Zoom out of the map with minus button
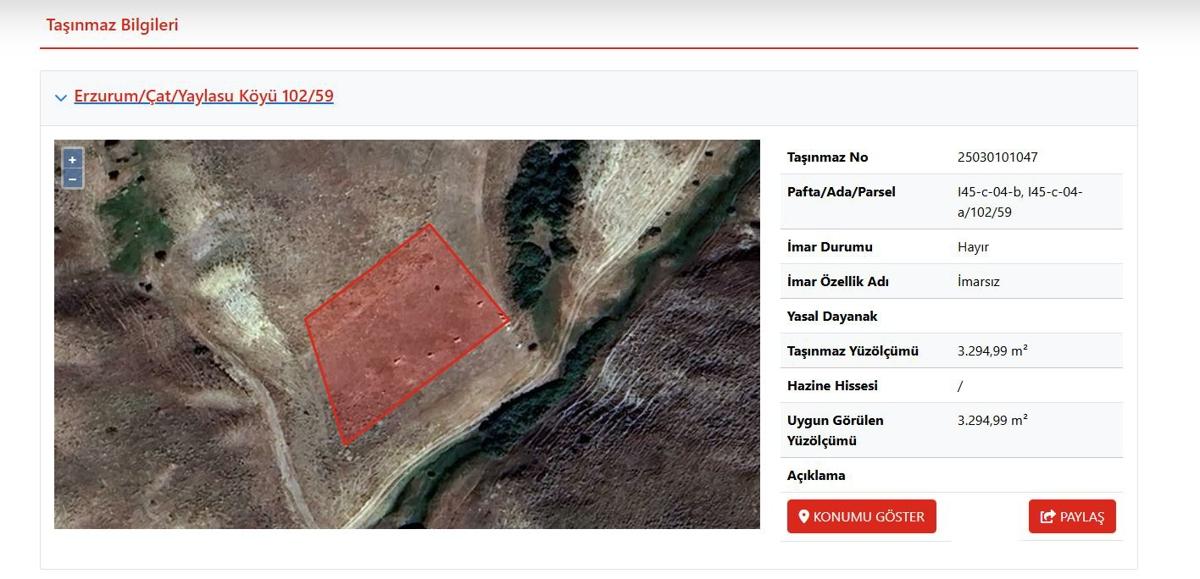The width and height of the screenshot is (1200, 579). 72,179
